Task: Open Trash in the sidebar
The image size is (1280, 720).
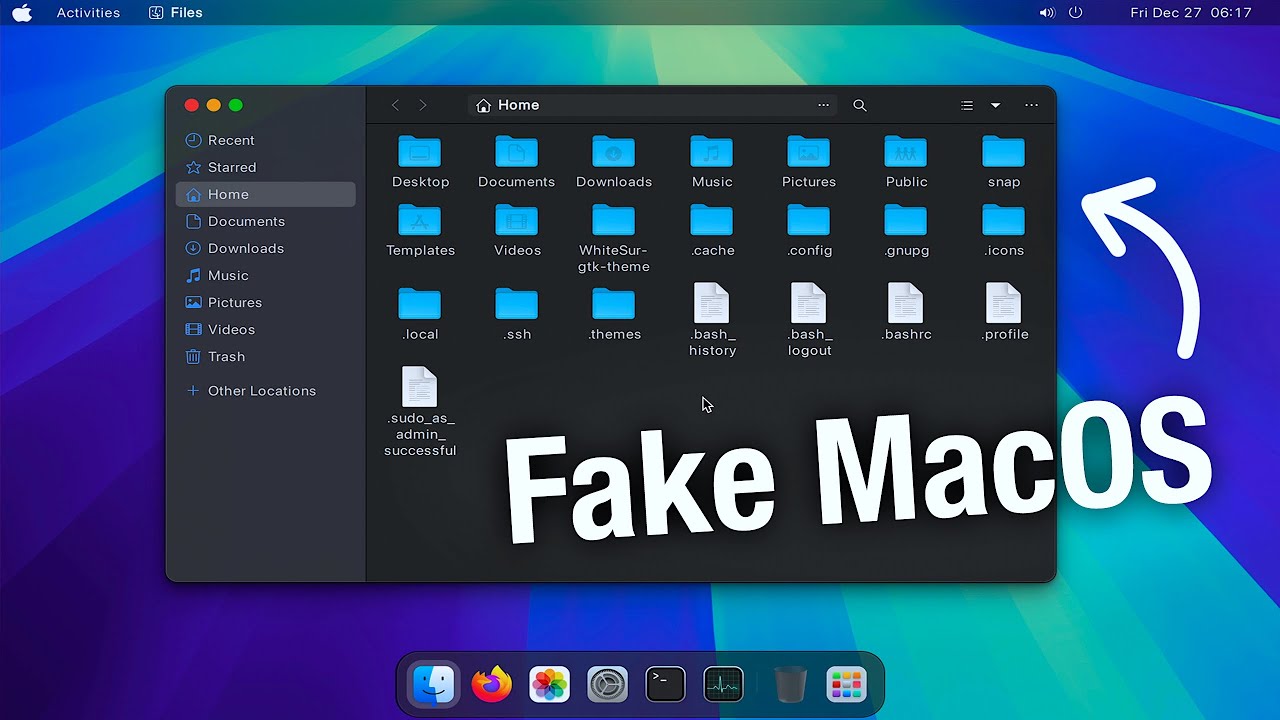Action: coord(265,356)
